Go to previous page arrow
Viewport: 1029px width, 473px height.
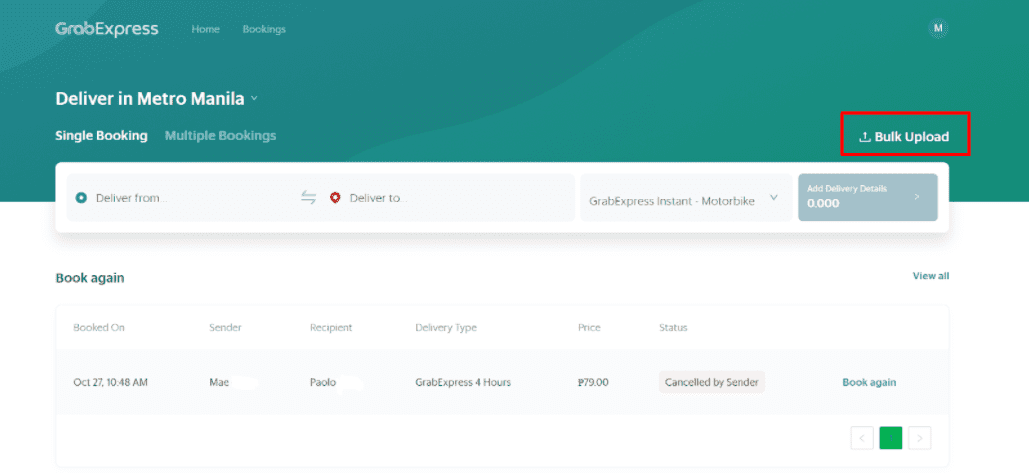[862, 438]
